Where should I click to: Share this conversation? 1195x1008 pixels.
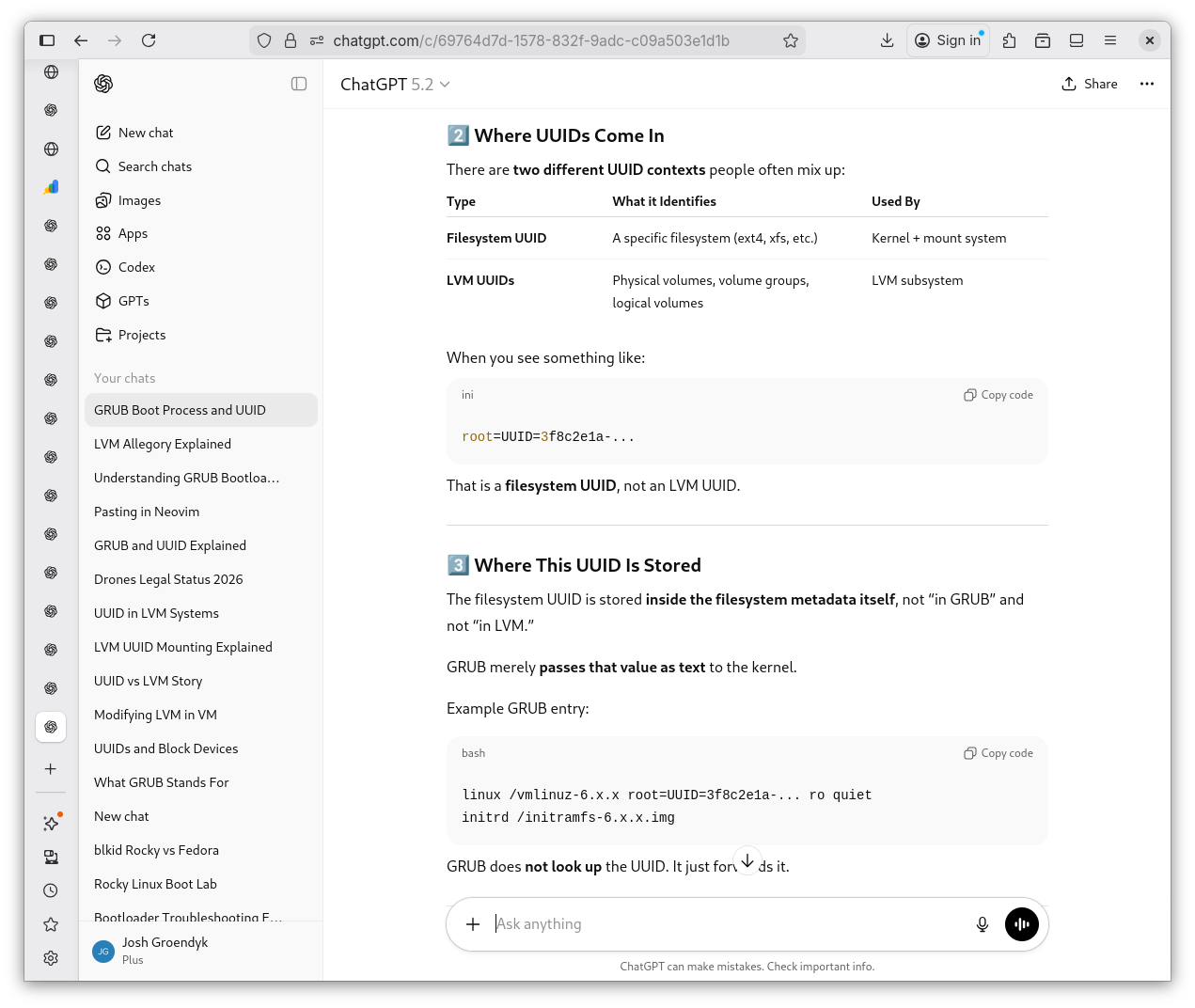[x=1090, y=84]
